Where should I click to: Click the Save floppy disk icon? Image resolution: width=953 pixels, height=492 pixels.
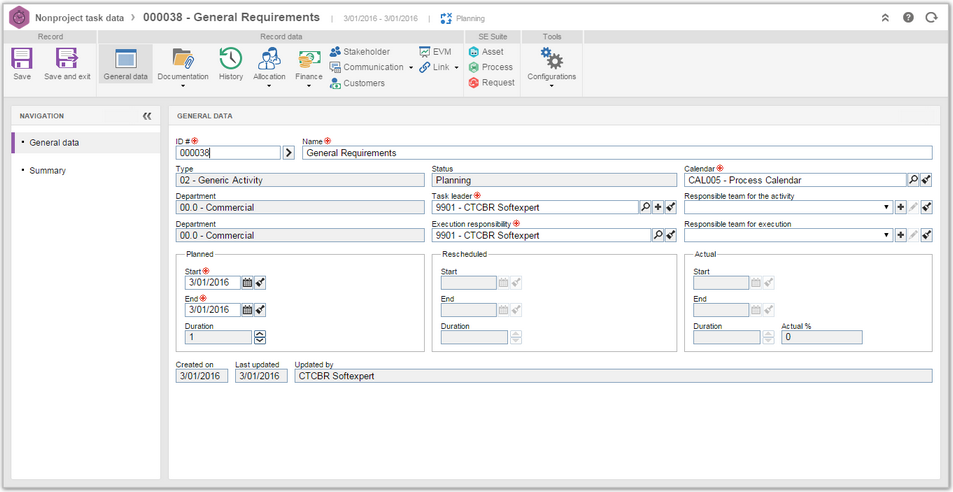22,59
